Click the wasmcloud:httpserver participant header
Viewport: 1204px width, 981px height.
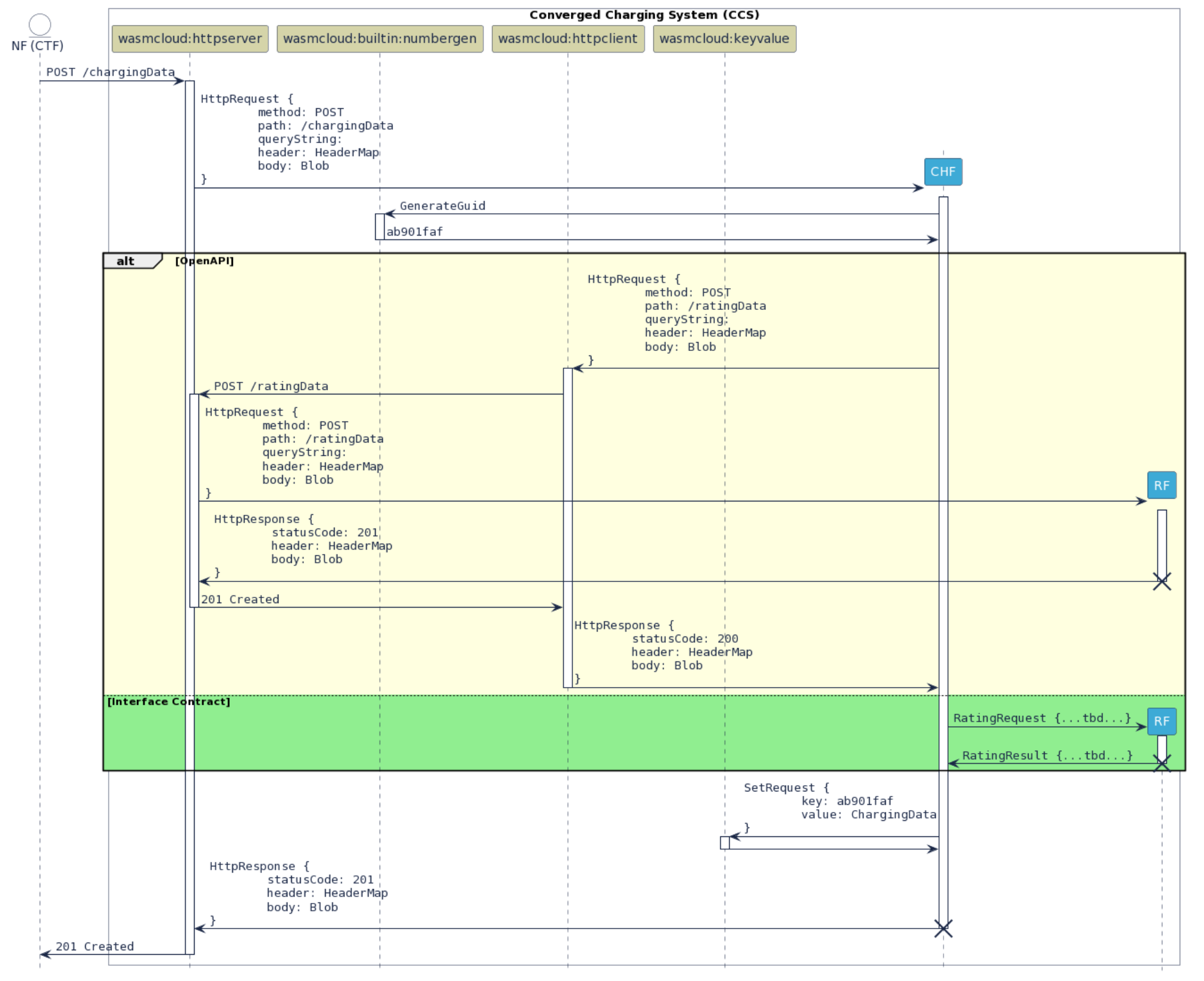pos(189,39)
